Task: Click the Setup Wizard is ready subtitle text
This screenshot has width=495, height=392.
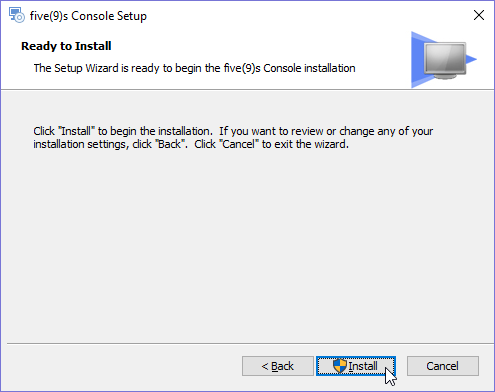Action: [x=194, y=68]
